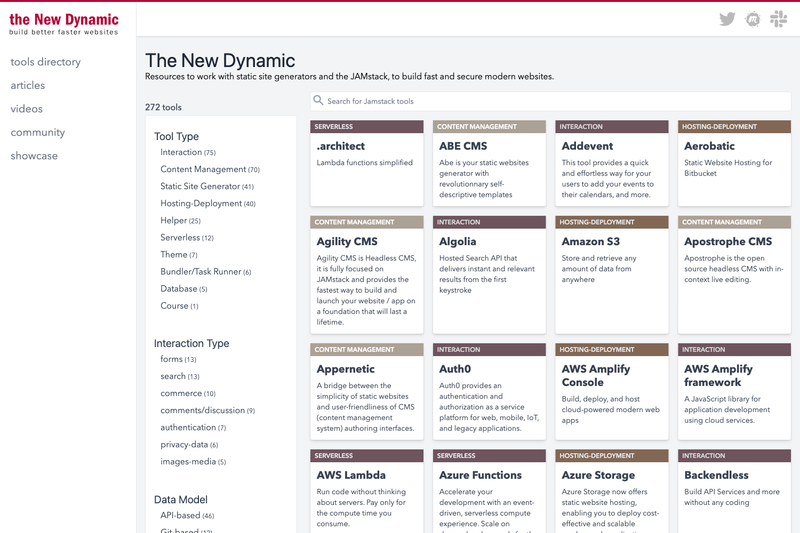Go to articles section
The width and height of the screenshot is (800, 533).
point(28,85)
